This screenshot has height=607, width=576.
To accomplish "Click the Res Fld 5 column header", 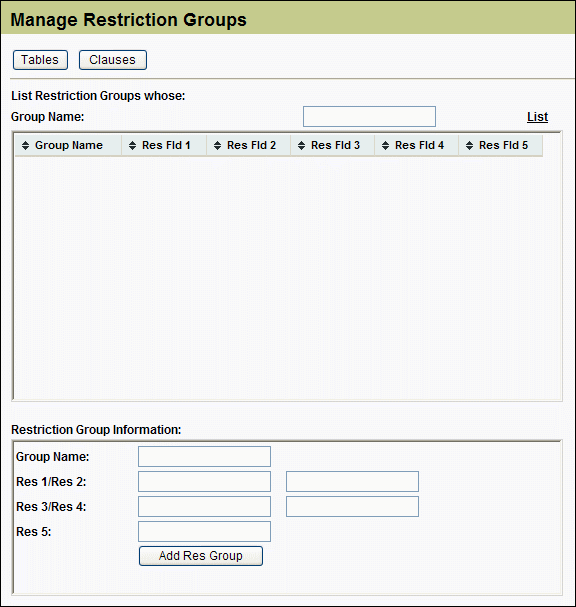I will pyautogui.click(x=501, y=146).
